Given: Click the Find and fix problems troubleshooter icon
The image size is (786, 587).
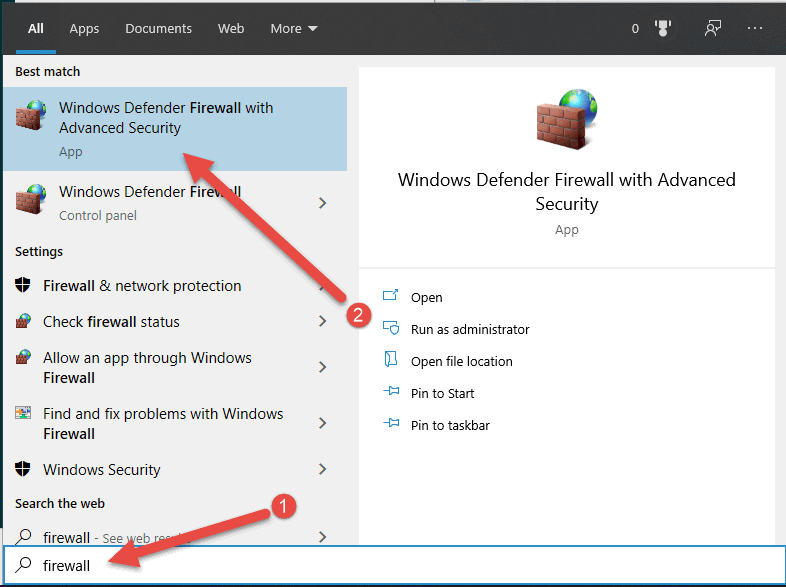Looking at the screenshot, I should [x=23, y=413].
